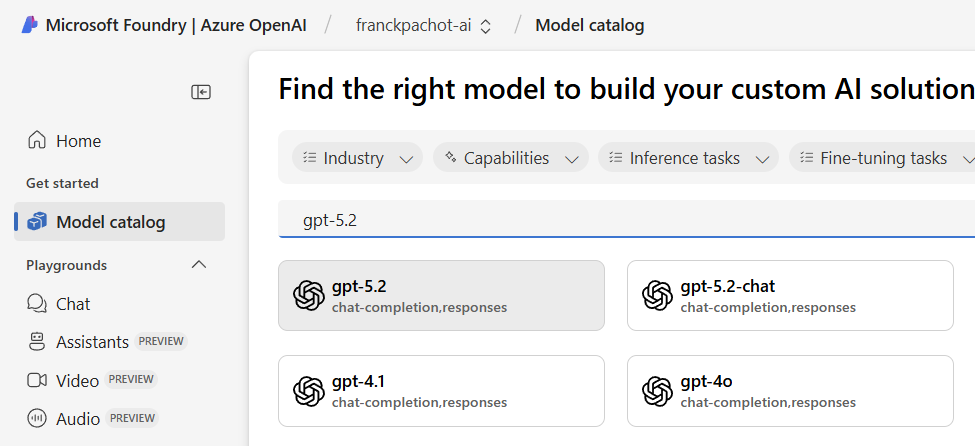Click the Microsoft Foundry | Azure OpenAI link

click(176, 26)
